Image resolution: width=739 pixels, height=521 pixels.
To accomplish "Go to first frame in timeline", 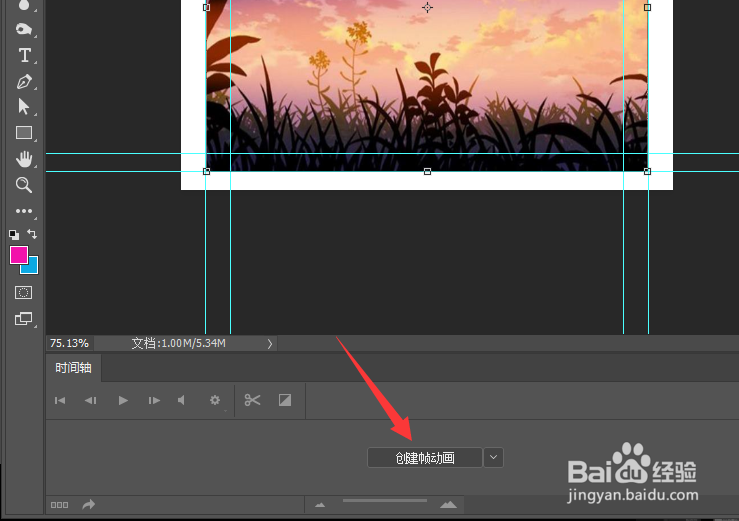I will tap(60, 400).
